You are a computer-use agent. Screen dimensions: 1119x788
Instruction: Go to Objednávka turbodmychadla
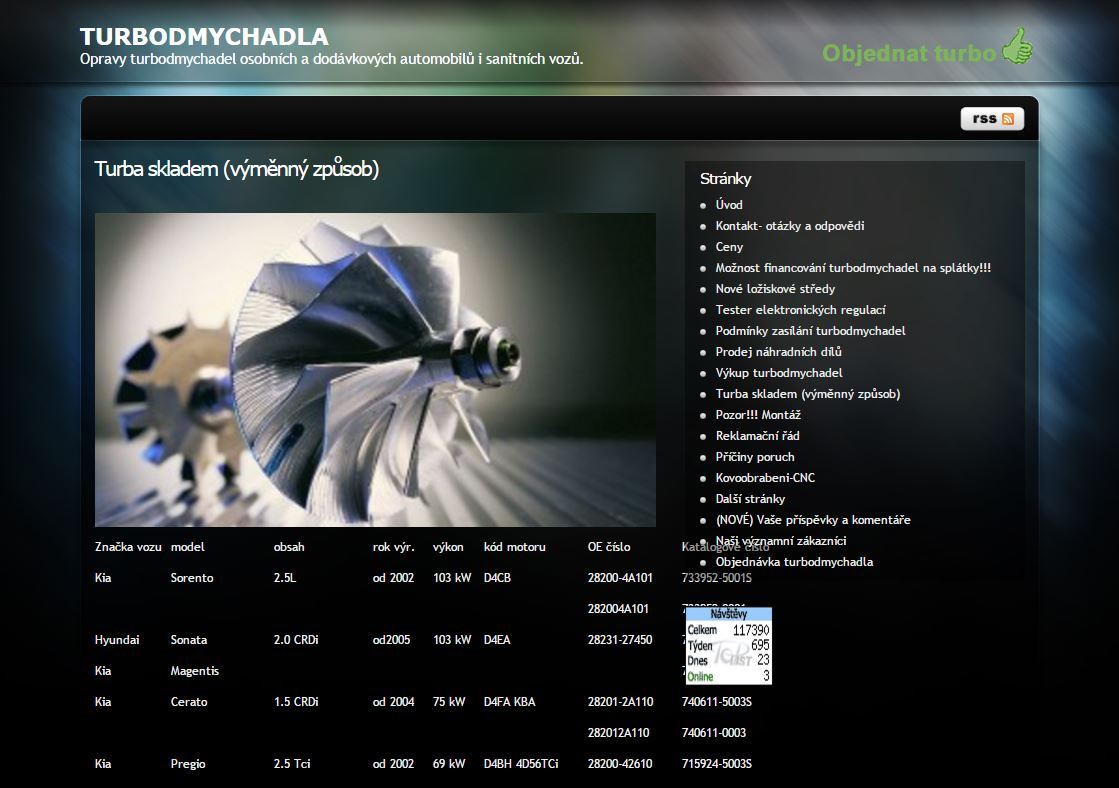(794, 562)
